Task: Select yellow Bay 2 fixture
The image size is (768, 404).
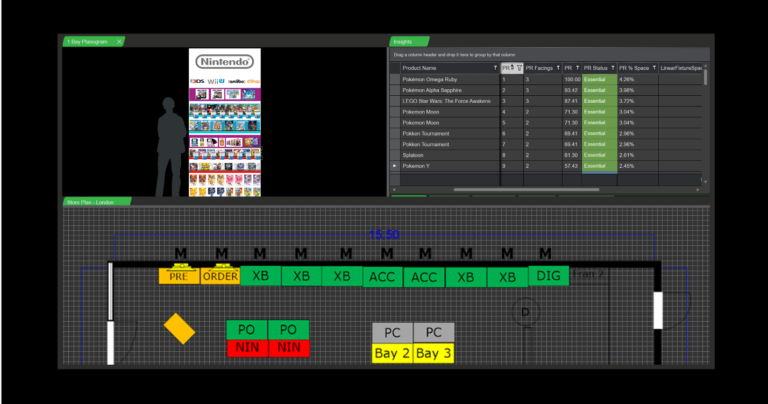Action: coord(392,353)
